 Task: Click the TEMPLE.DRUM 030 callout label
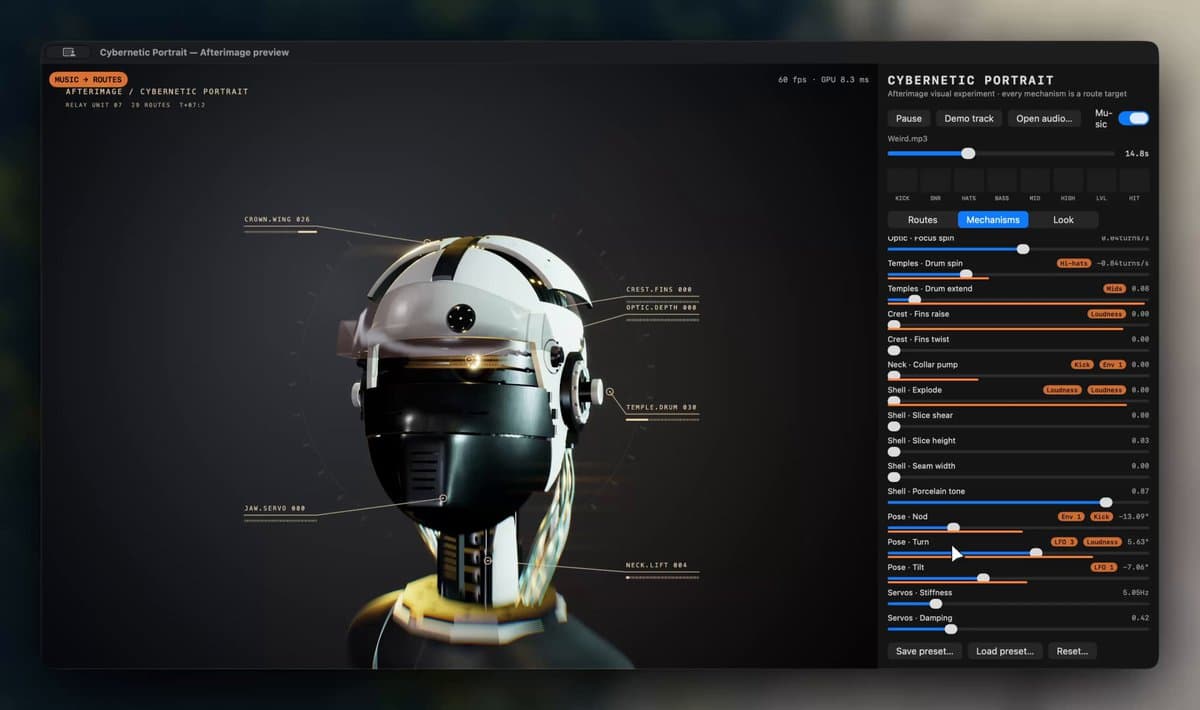point(661,408)
